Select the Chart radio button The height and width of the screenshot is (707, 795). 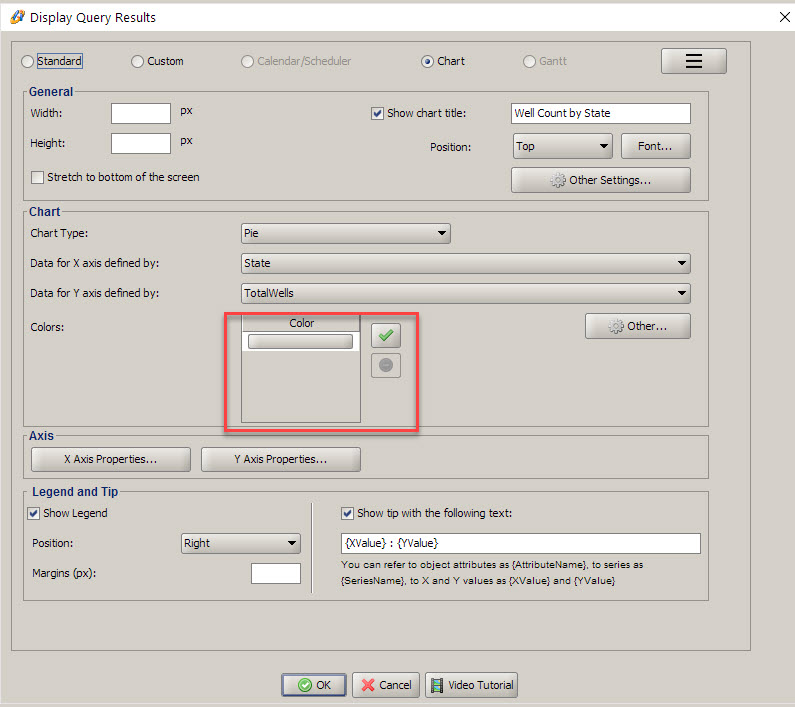[x=427, y=61]
